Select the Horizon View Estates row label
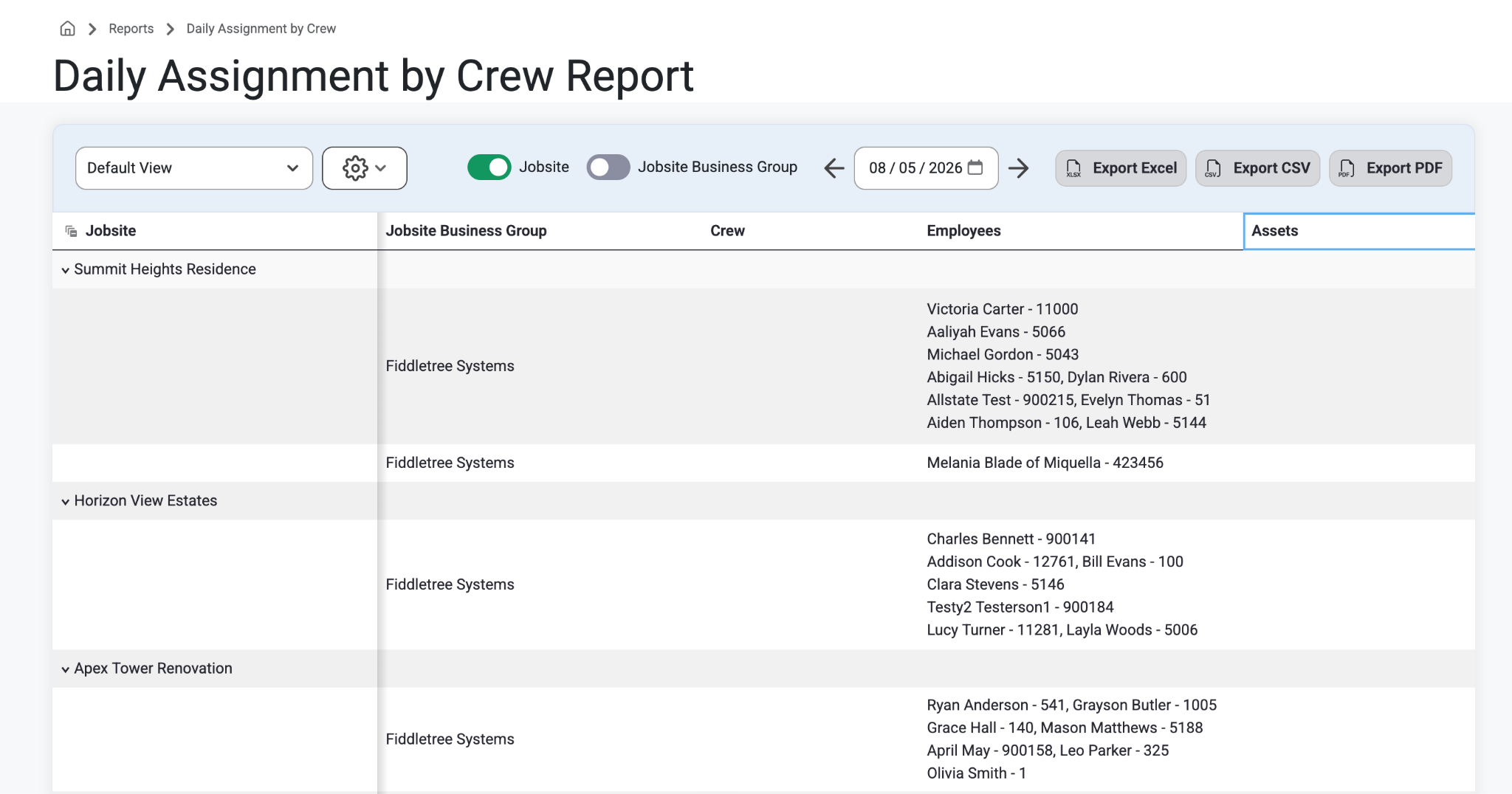 coord(145,501)
